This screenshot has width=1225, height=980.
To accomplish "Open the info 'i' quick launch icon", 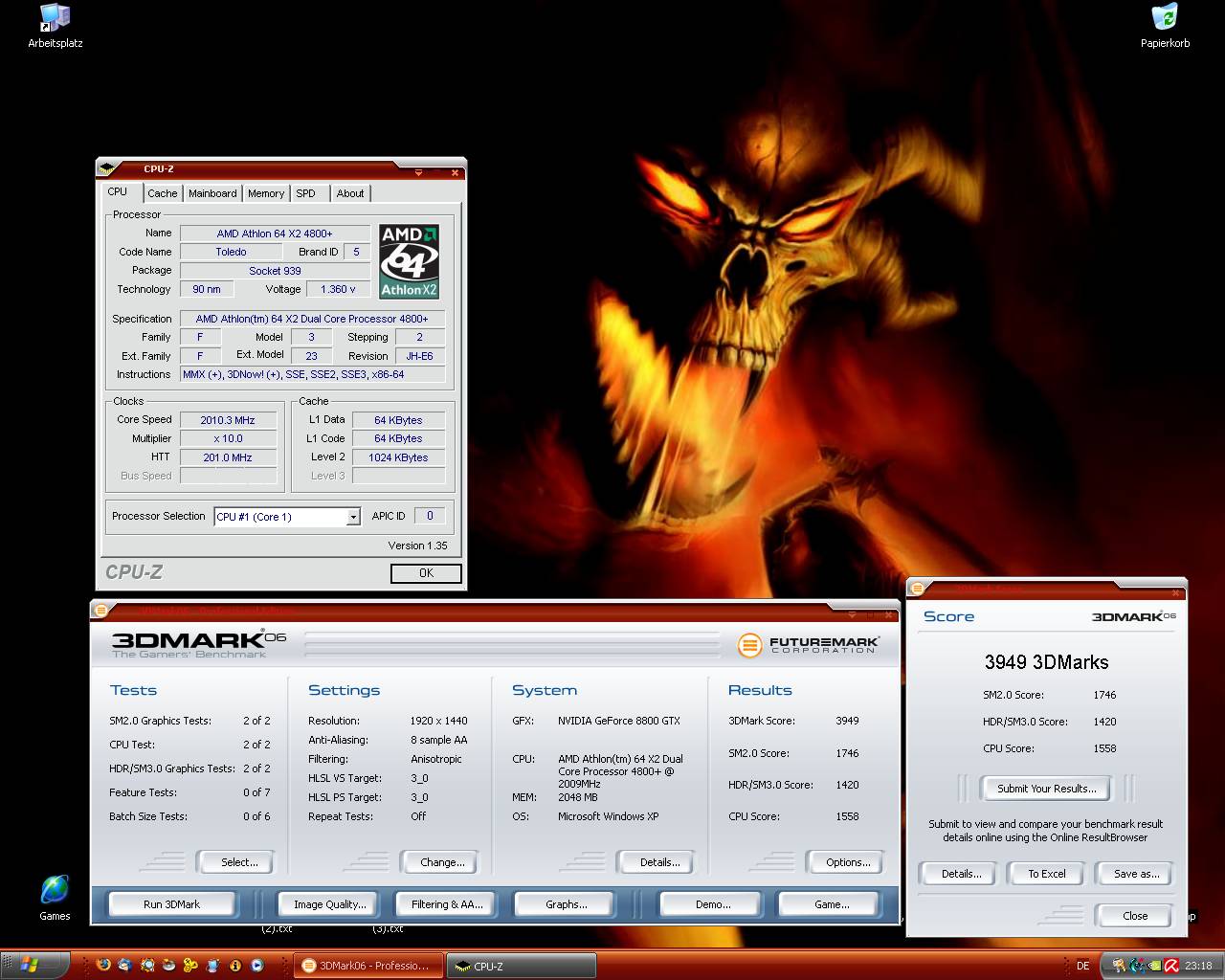I will tap(235, 965).
